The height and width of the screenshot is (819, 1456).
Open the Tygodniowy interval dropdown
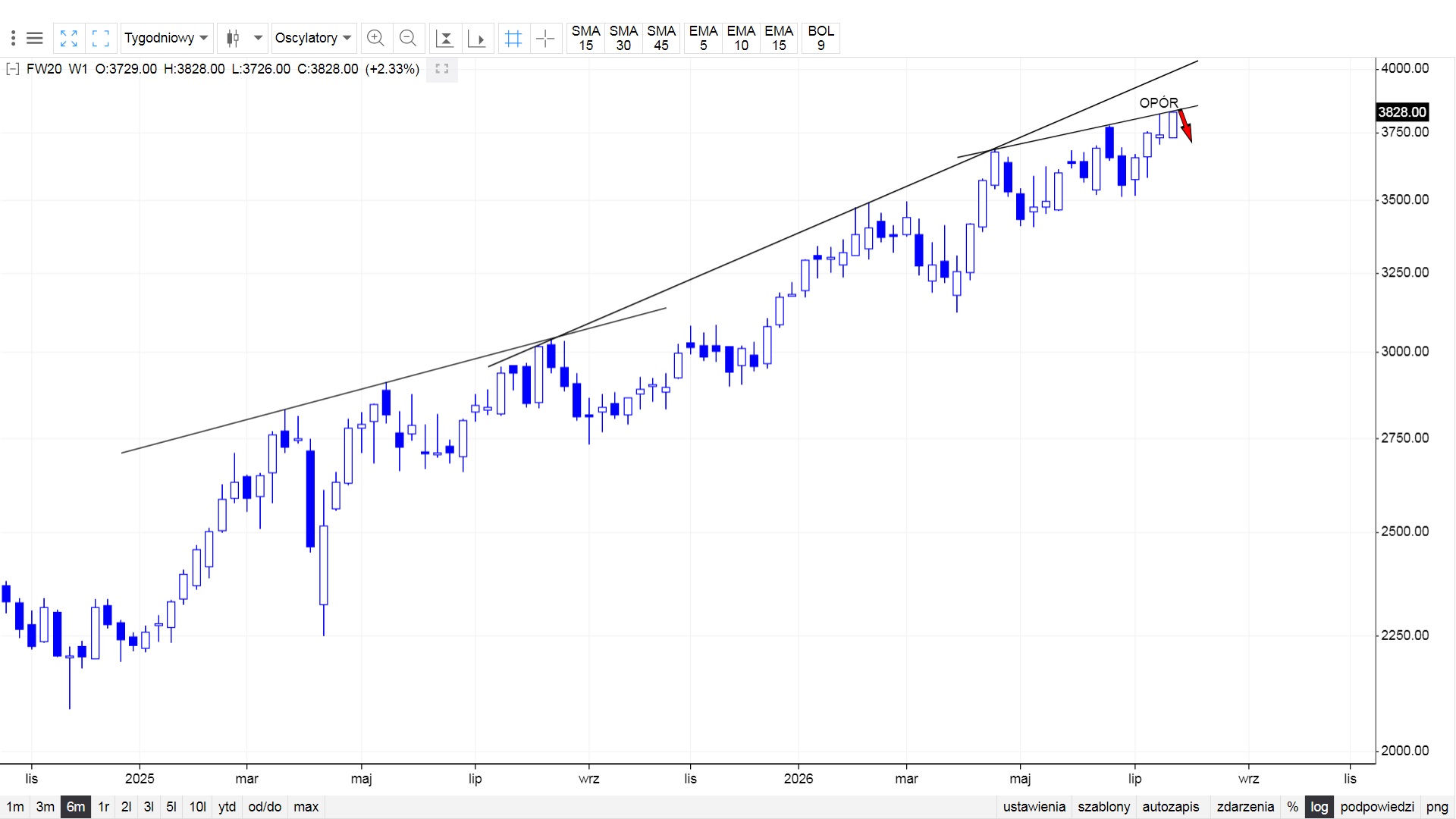pos(166,38)
